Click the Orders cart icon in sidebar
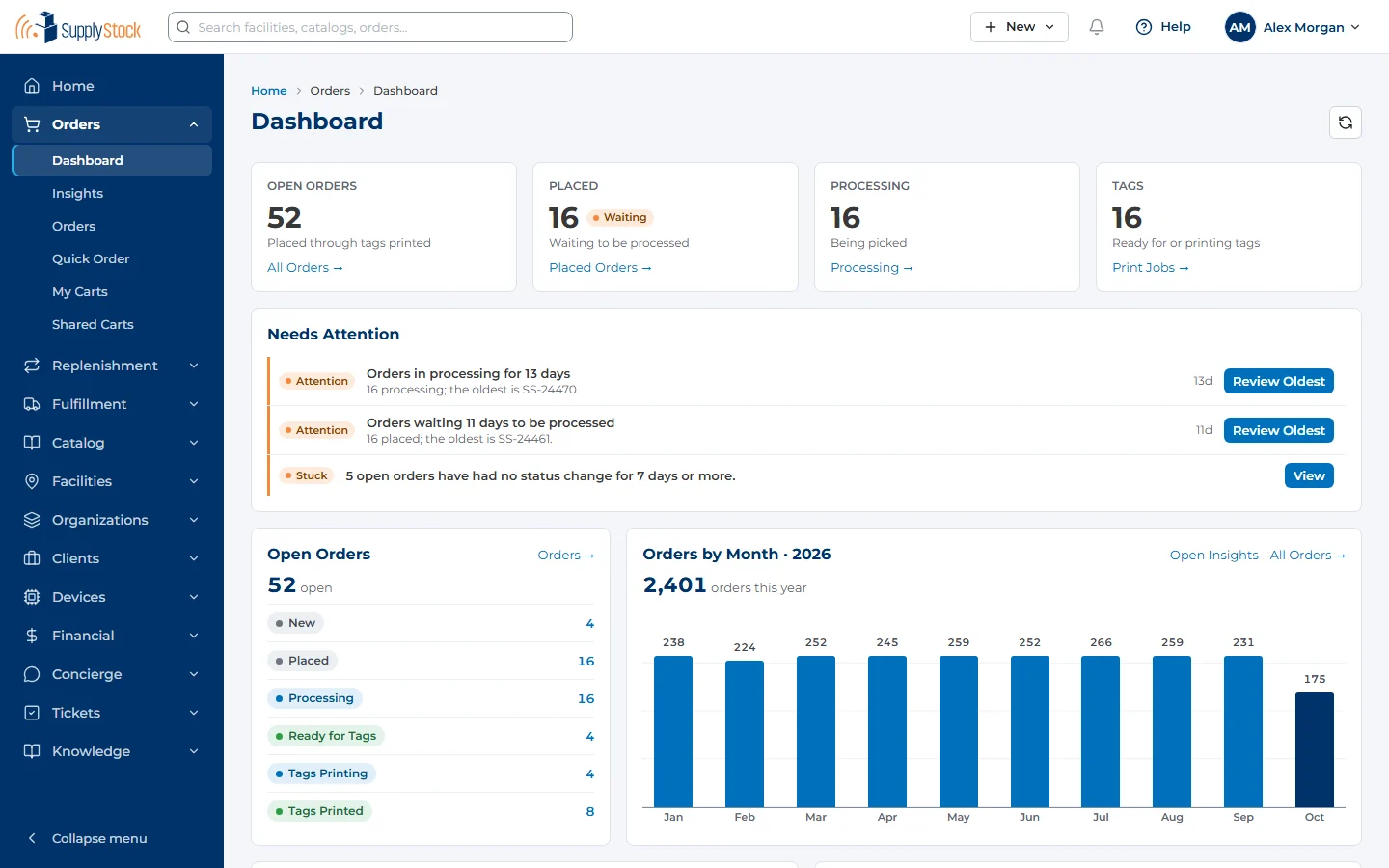The width and height of the screenshot is (1389, 868). 32,124
